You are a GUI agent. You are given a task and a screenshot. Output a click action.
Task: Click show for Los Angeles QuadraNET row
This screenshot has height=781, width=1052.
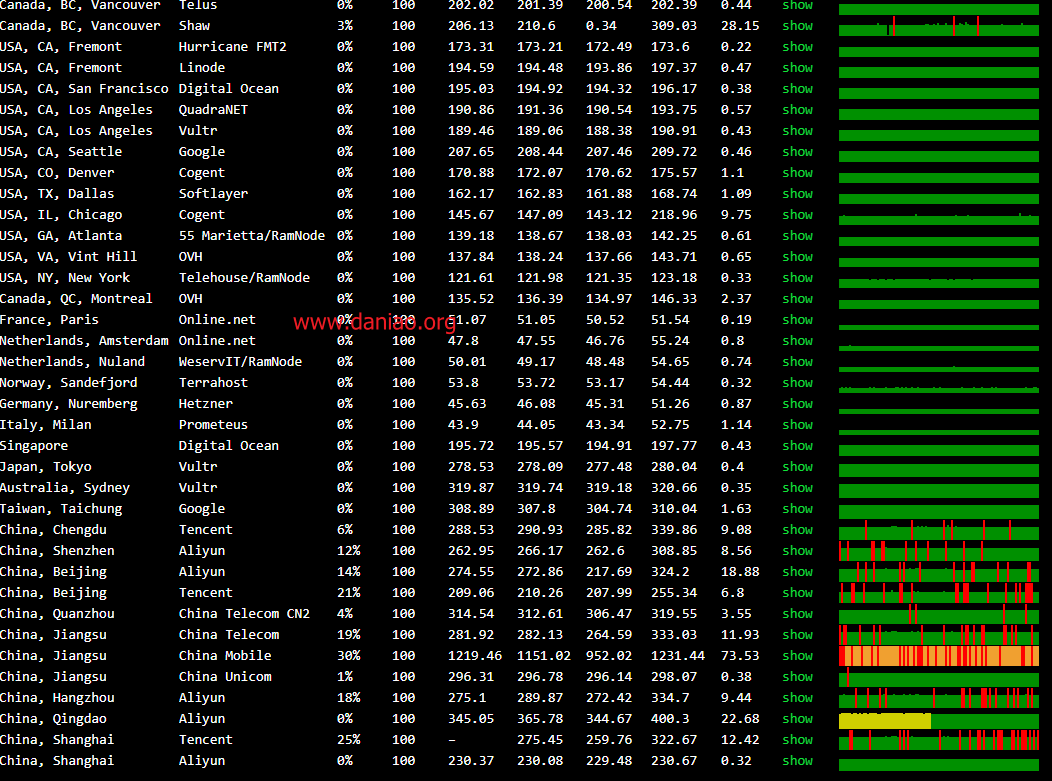[x=797, y=109]
